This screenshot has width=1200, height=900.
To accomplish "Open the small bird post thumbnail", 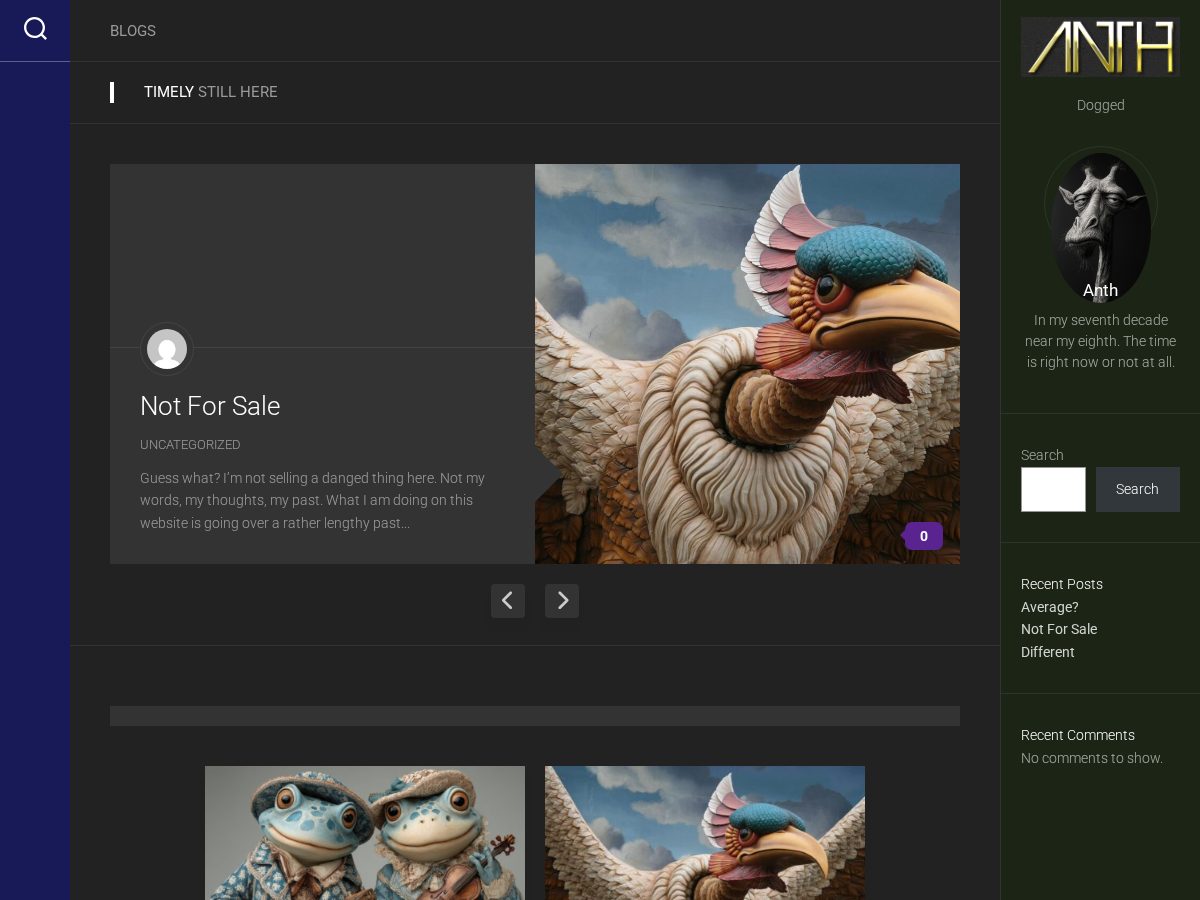I will (705, 833).
